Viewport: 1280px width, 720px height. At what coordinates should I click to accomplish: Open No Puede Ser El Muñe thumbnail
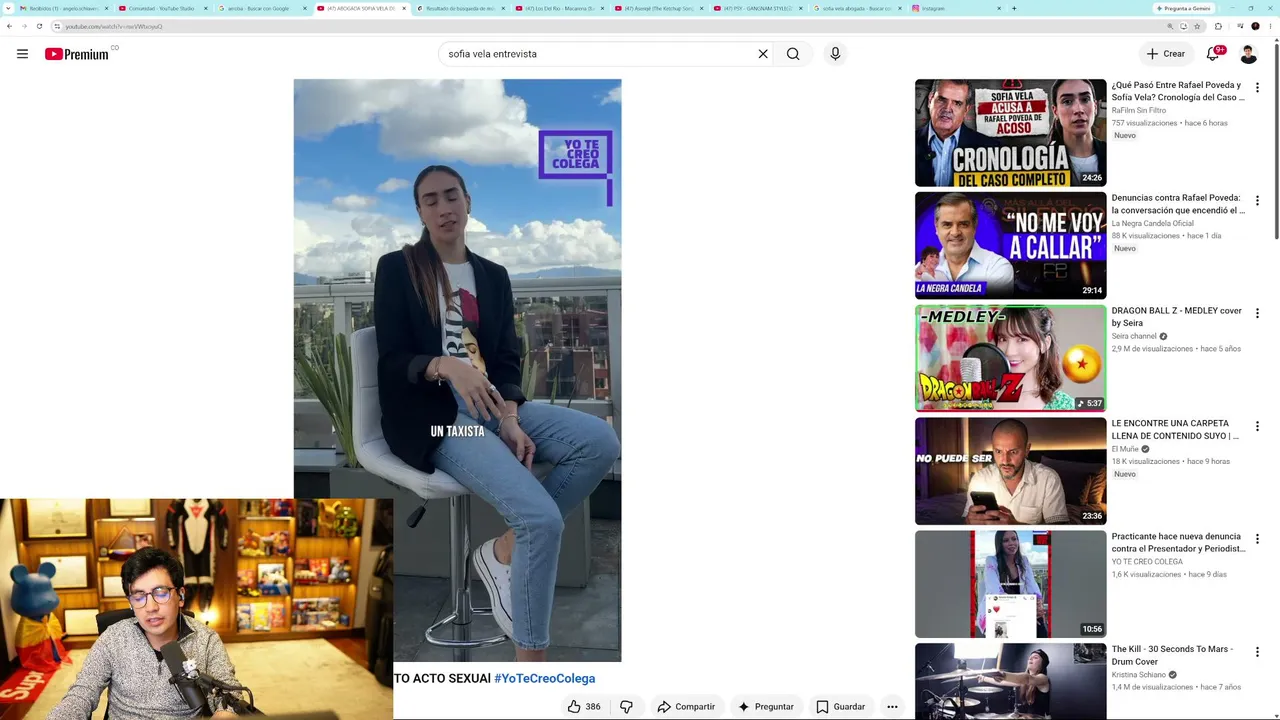click(x=1010, y=471)
